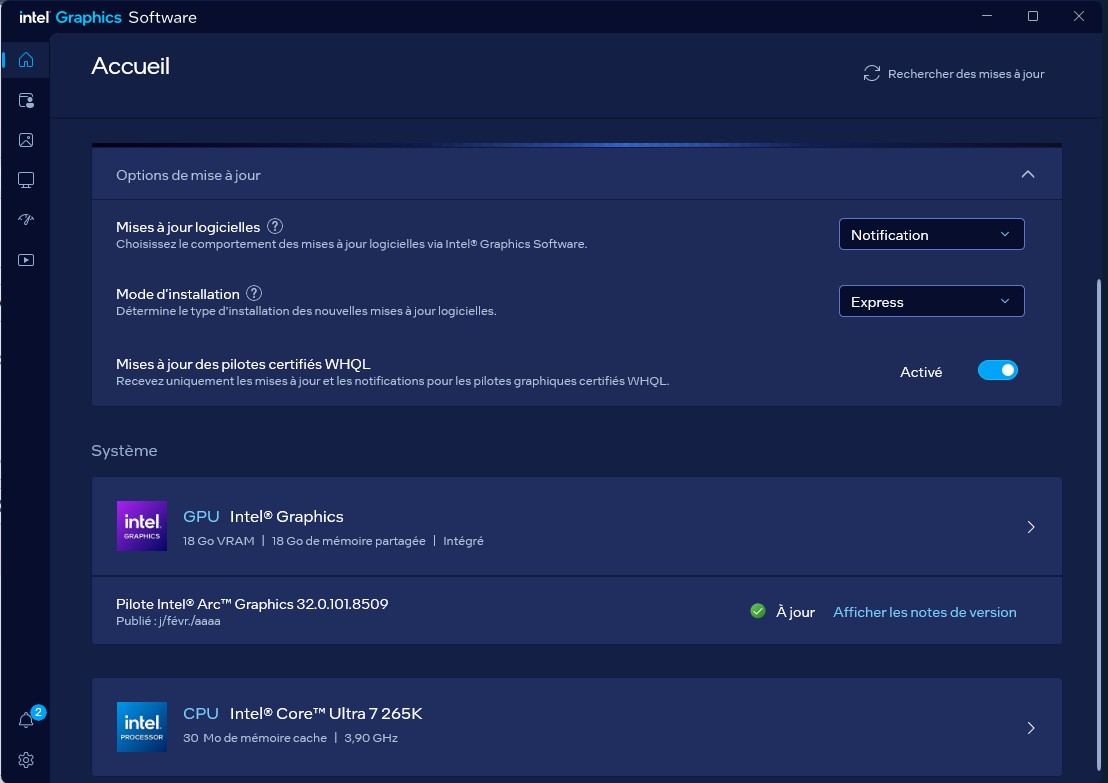Open the Display monitor icon in sidebar
This screenshot has height=783, width=1108.
click(26, 180)
